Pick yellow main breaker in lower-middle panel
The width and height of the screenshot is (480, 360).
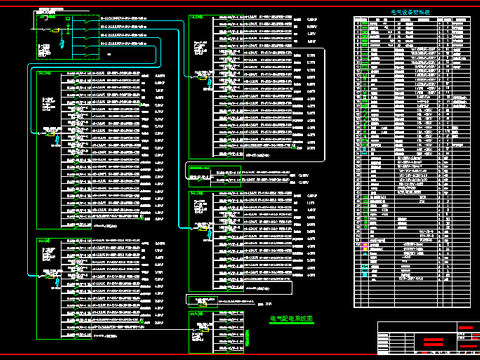(203, 229)
